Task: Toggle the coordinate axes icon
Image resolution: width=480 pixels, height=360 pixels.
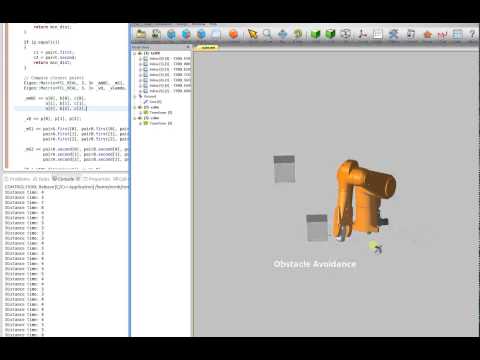Action: pyautogui.click(x=362, y=34)
